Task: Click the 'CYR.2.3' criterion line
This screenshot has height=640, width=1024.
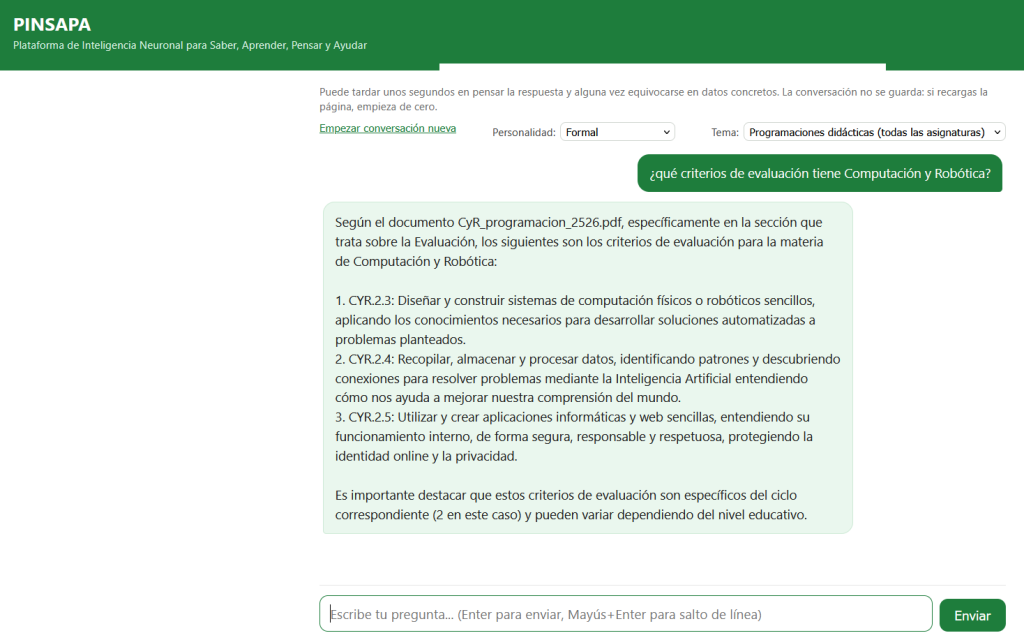Action: pyautogui.click(x=575, y=320)
